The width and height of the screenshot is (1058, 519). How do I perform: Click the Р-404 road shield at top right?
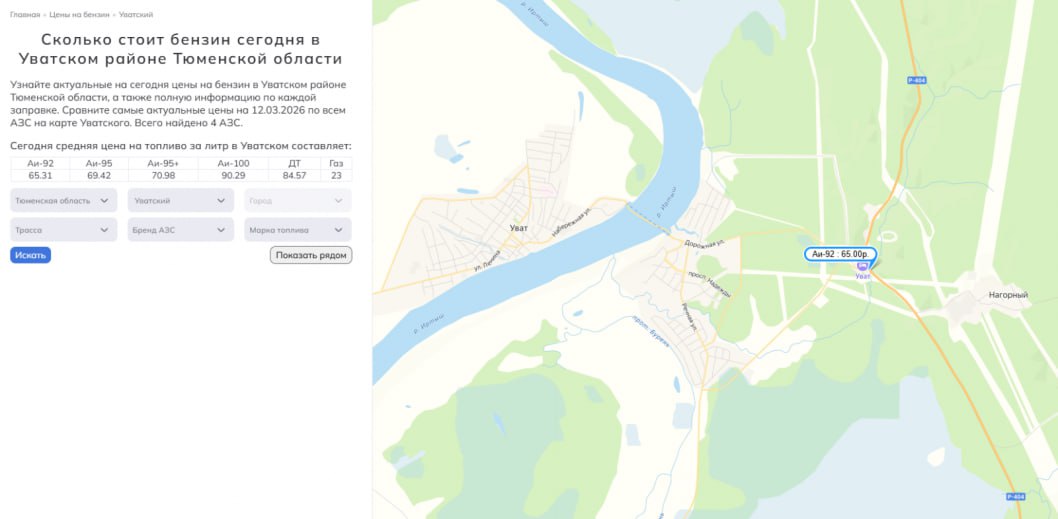pos(916,80)
